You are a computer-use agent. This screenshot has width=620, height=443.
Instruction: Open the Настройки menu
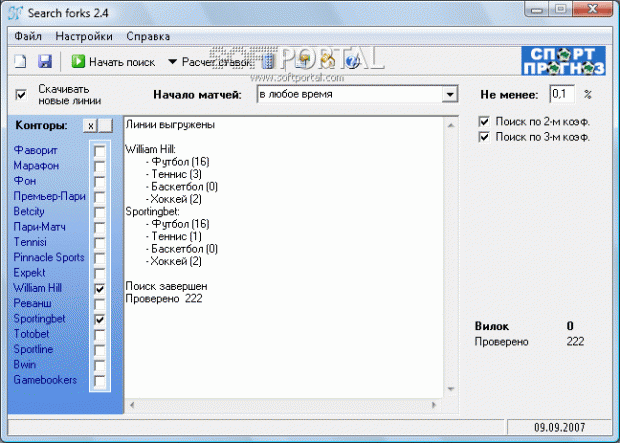84,36
